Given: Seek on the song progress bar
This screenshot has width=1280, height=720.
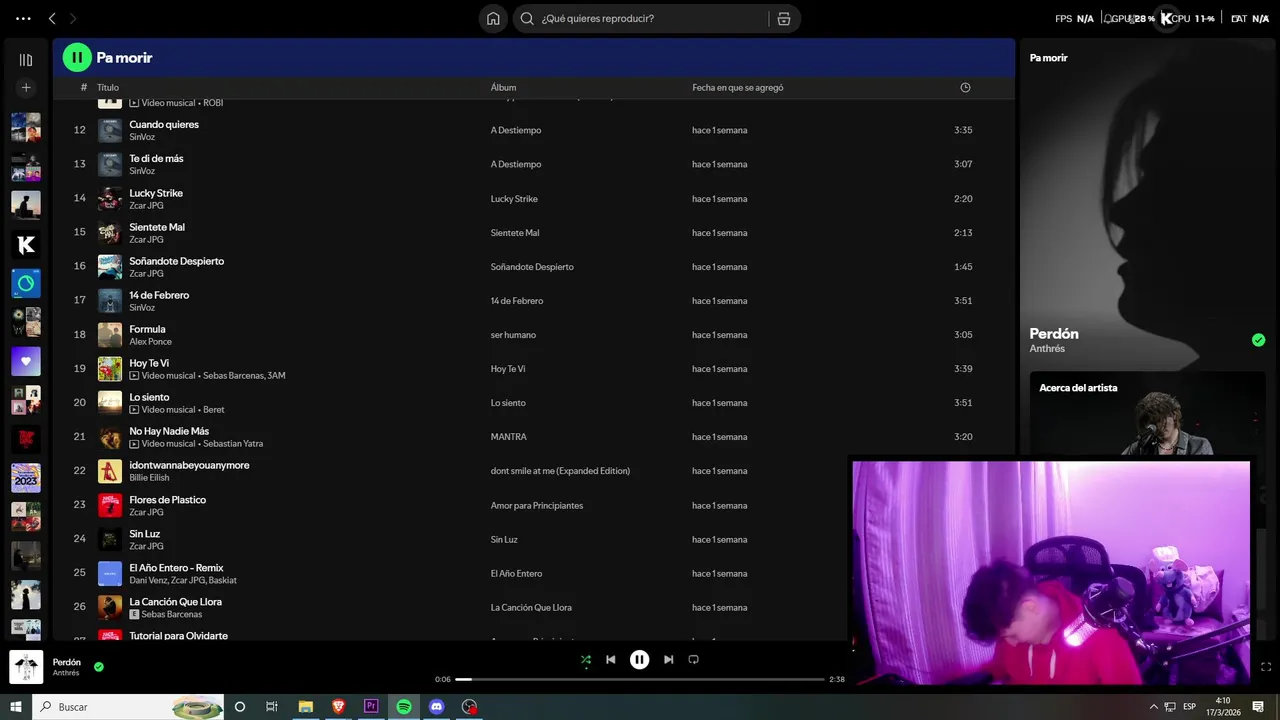Looking at the screenshot, I should pyautogui.click(x=640, y=679).
